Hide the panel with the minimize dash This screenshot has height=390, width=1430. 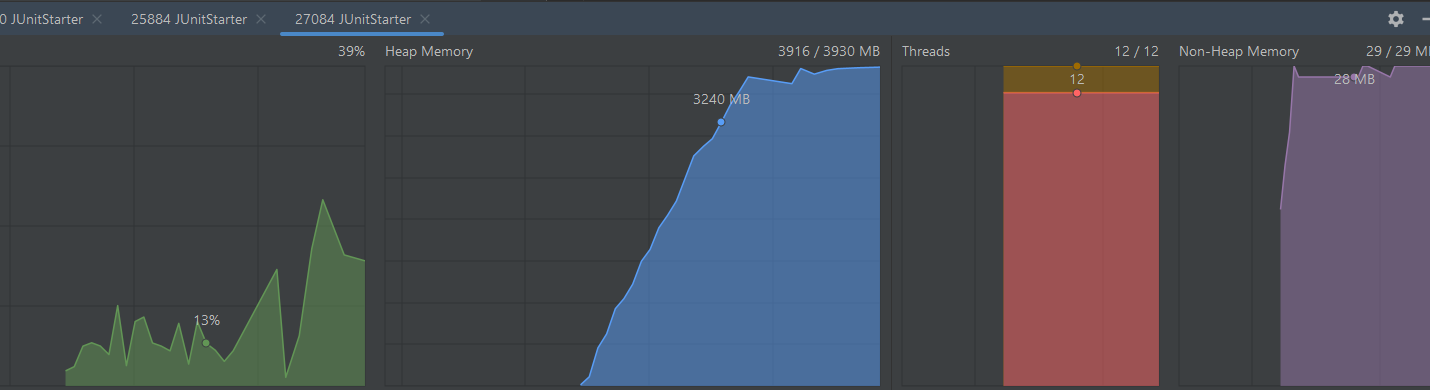(x=1425, y=19)
